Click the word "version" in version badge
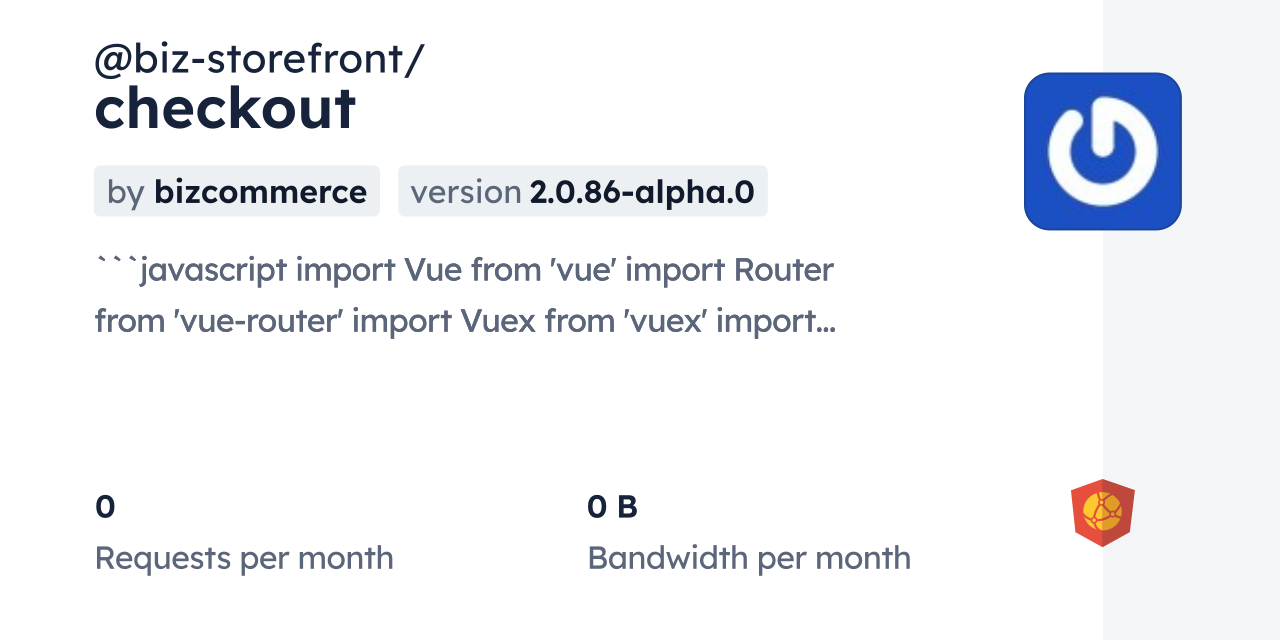 click(465, 192)
